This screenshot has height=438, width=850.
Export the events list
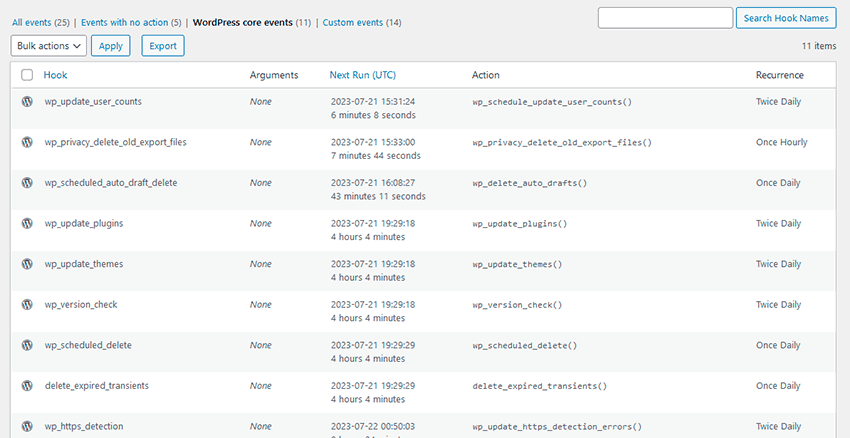point(163,46)
